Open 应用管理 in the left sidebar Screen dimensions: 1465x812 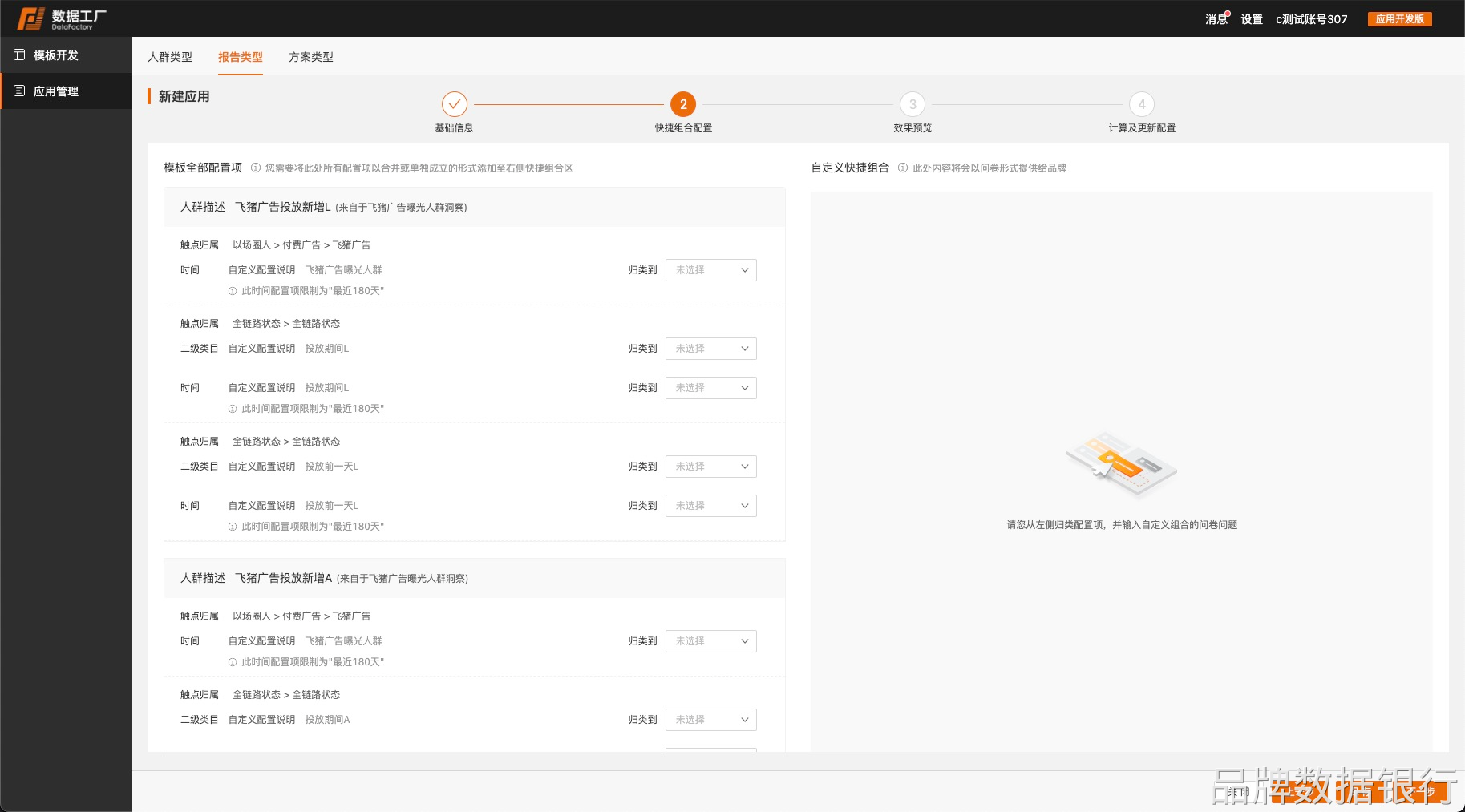(x=66, y=91)
